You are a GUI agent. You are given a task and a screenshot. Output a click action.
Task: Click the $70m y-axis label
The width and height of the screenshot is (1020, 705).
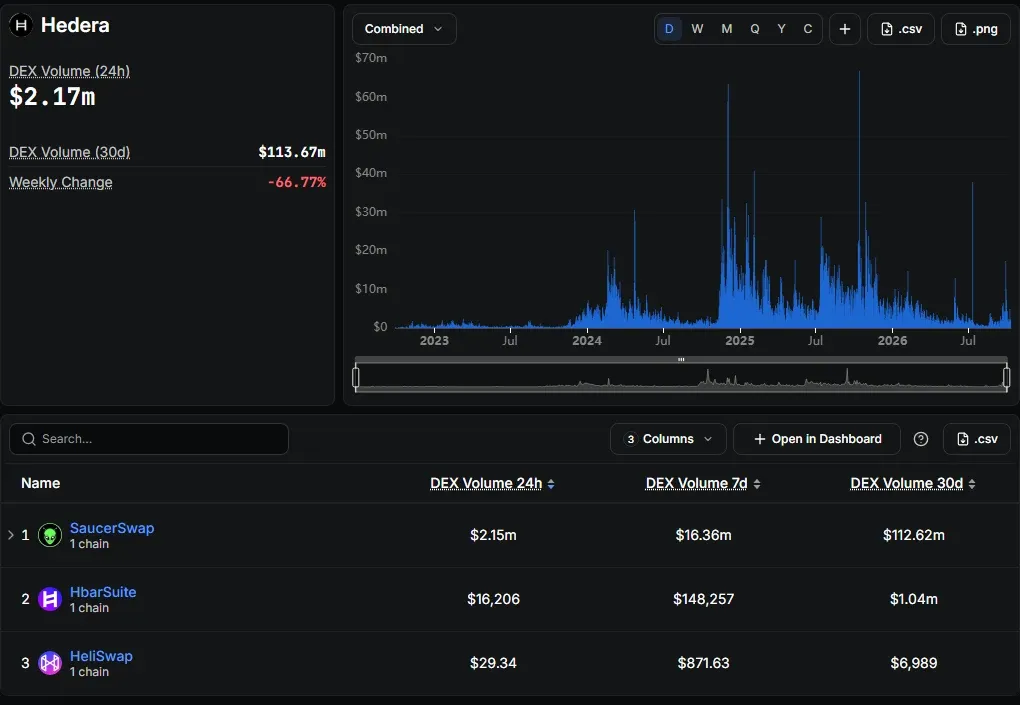pos(371,58)
